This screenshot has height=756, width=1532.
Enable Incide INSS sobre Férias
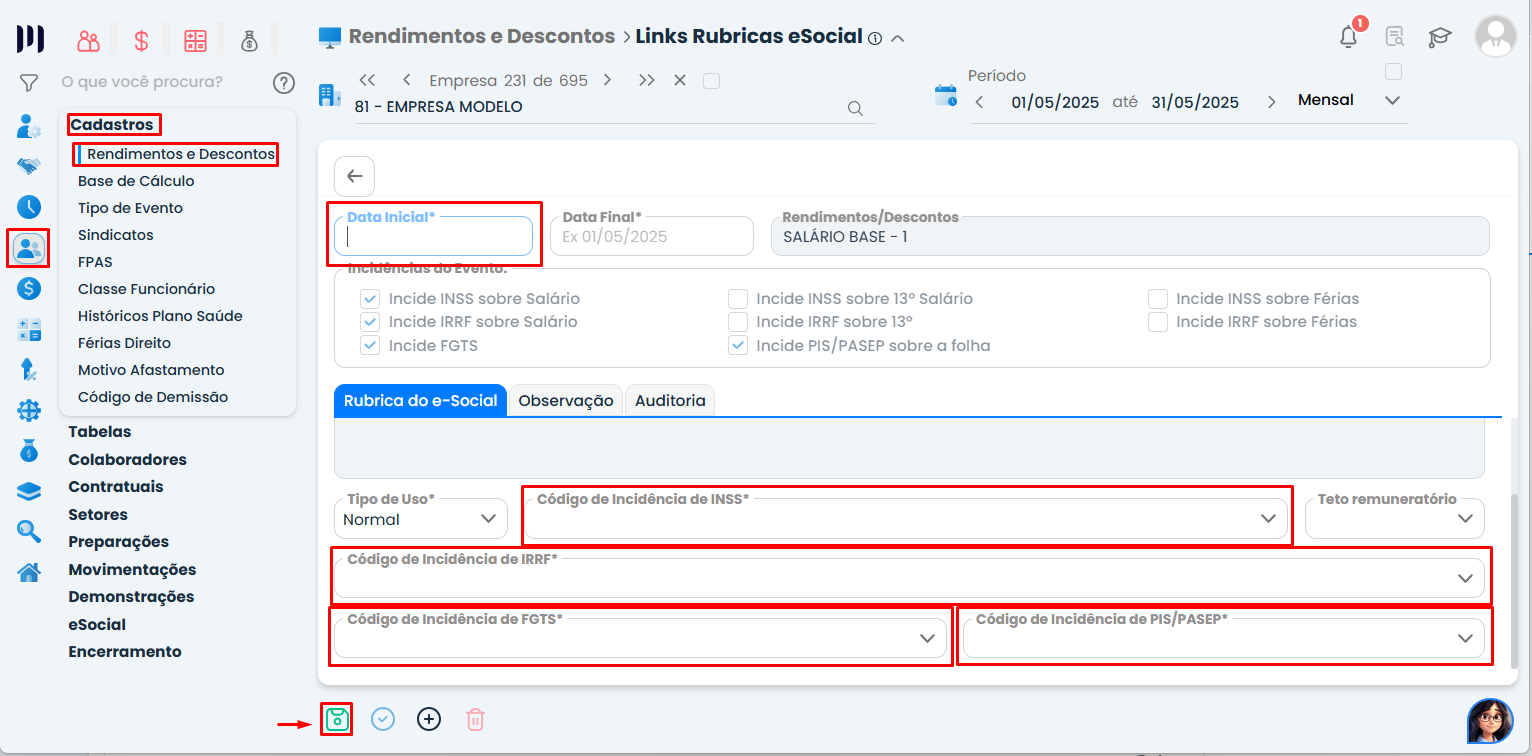click(x=1158, y=299)
